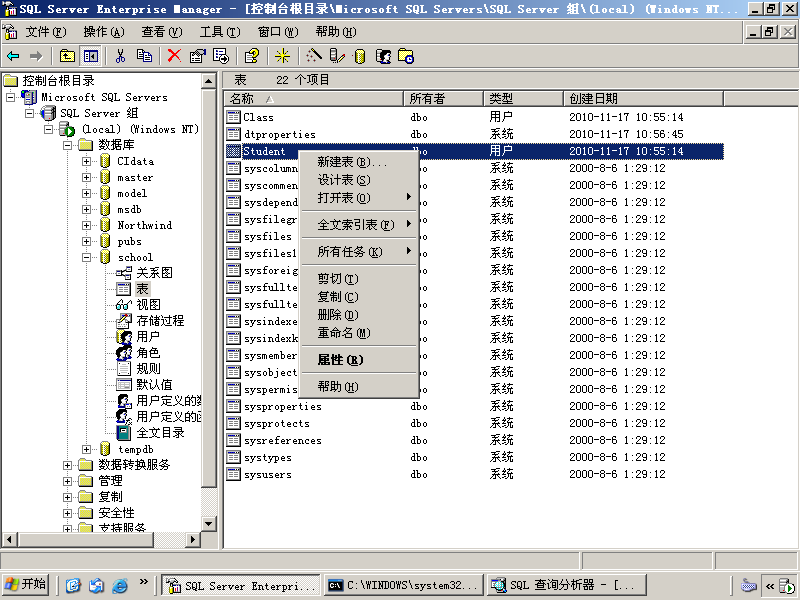Sort by the 所有者 column header
This screenshot has width=800, height=600.
443,98
